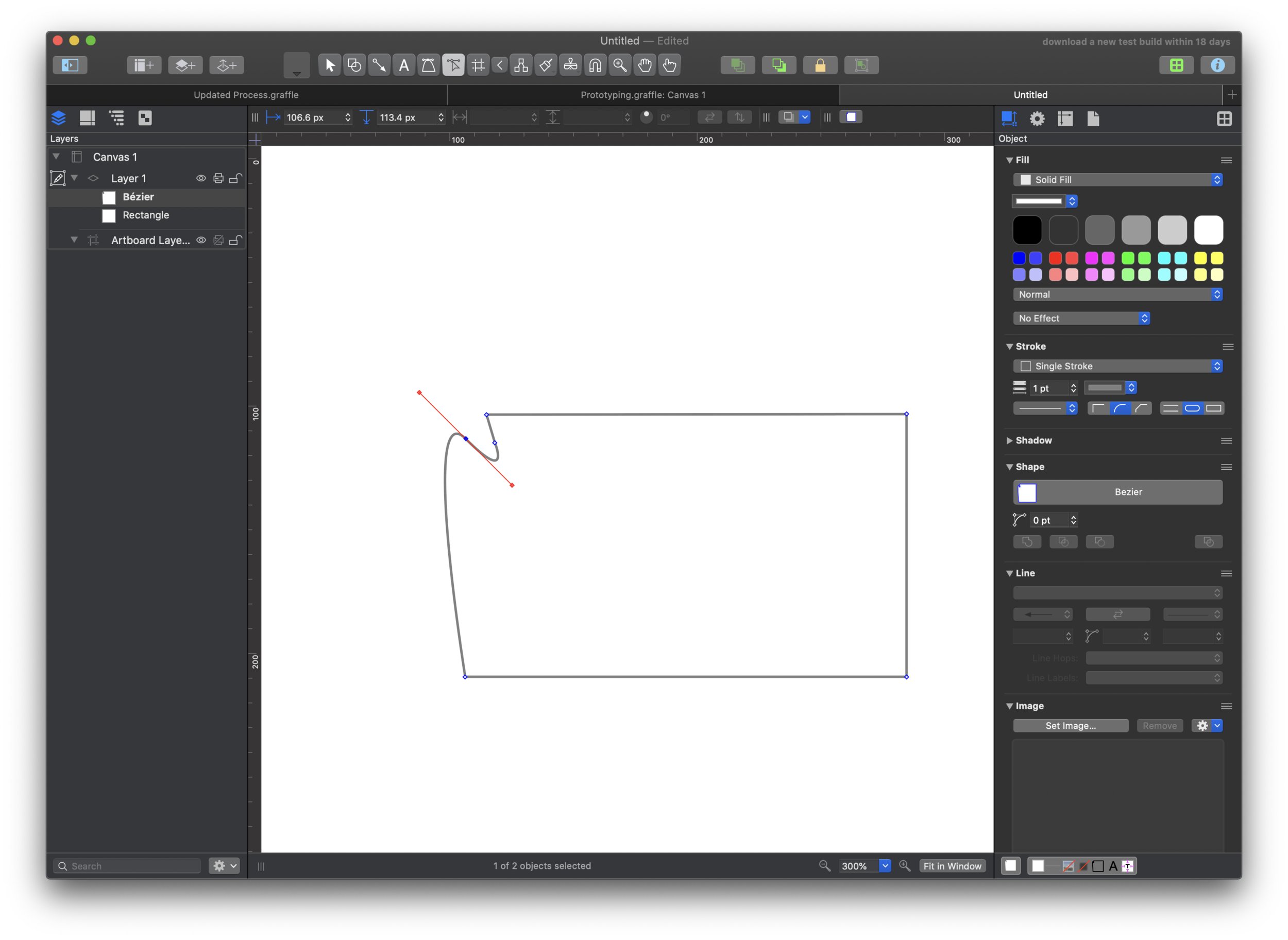Select the Line connection tool
The height and width of the screenshot is (940, 1288).
pyautogui.click(x=379, y=65)
